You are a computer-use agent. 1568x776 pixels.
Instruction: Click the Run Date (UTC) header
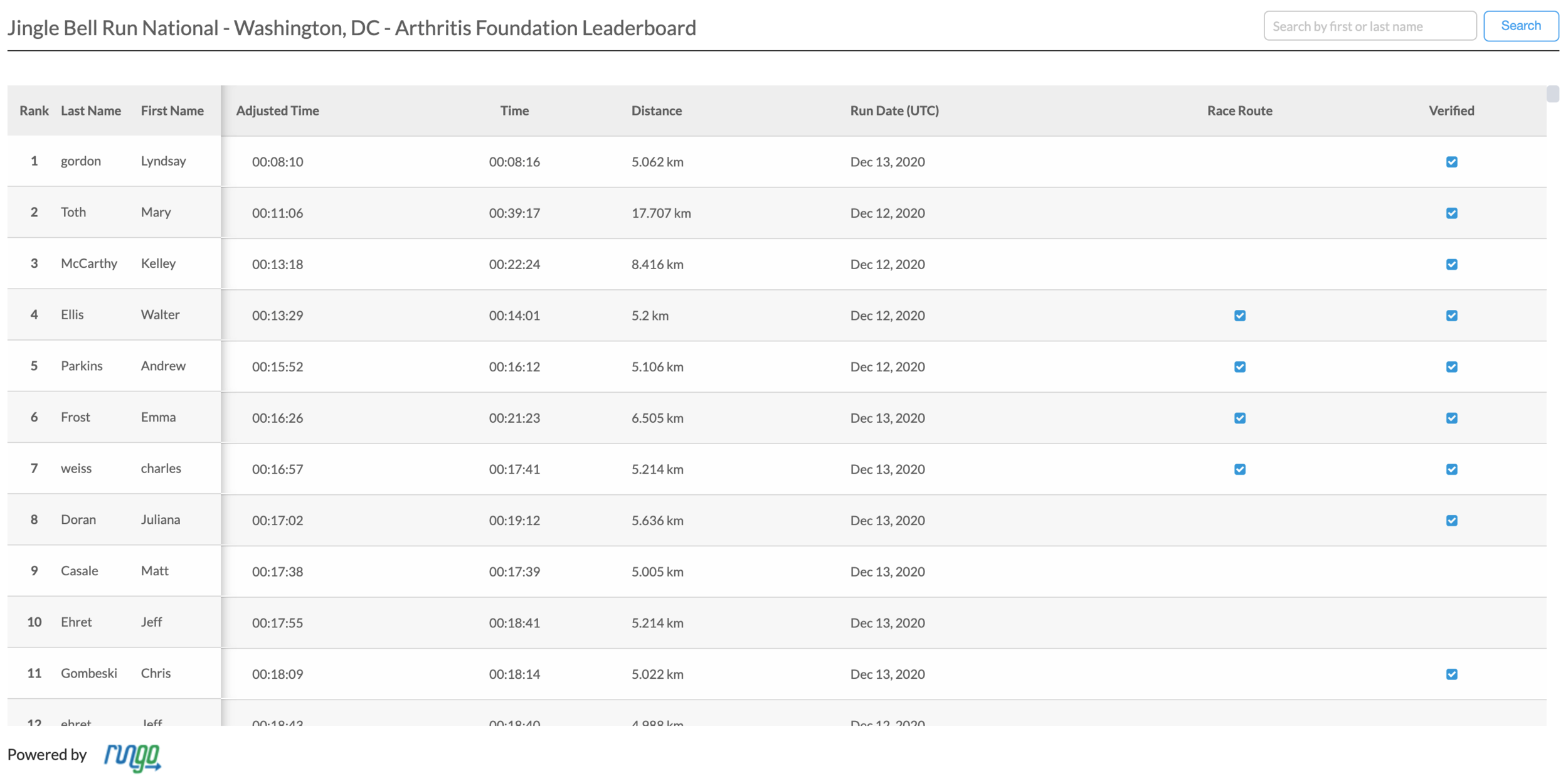[x=894, y=111]
